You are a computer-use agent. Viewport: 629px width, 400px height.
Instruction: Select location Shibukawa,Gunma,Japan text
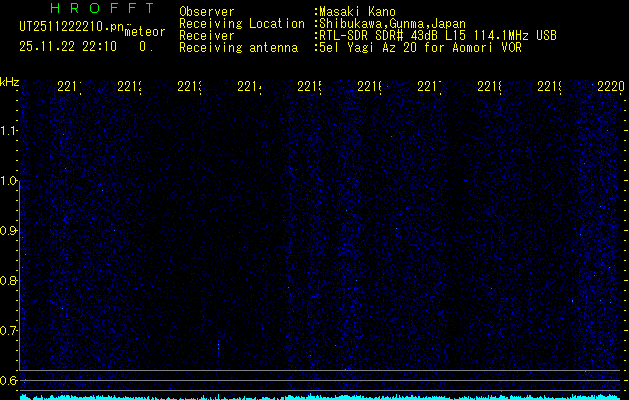[x=392, y=24]
